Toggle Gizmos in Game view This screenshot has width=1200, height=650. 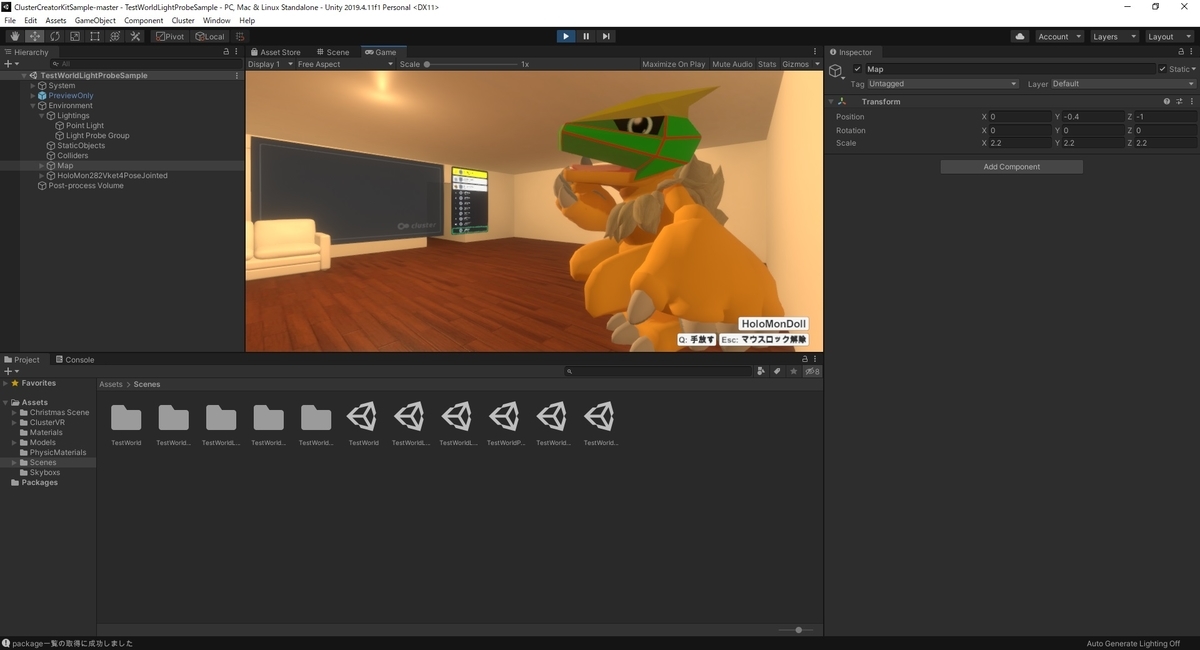coord(796,64)
